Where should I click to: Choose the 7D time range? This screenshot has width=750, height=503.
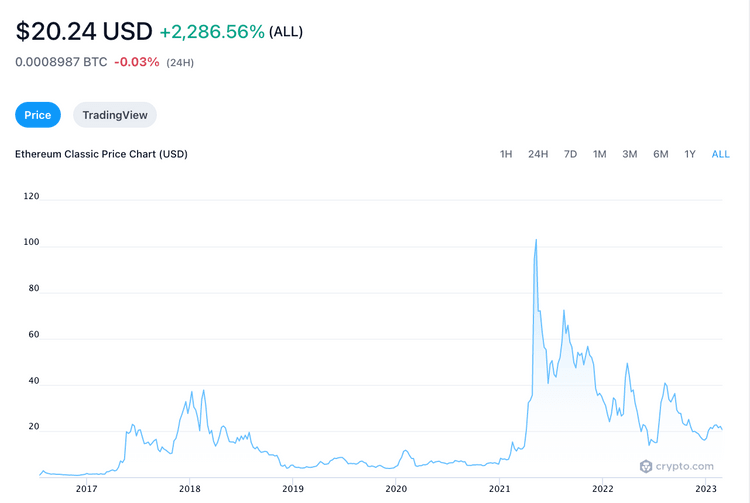(570, 154)
